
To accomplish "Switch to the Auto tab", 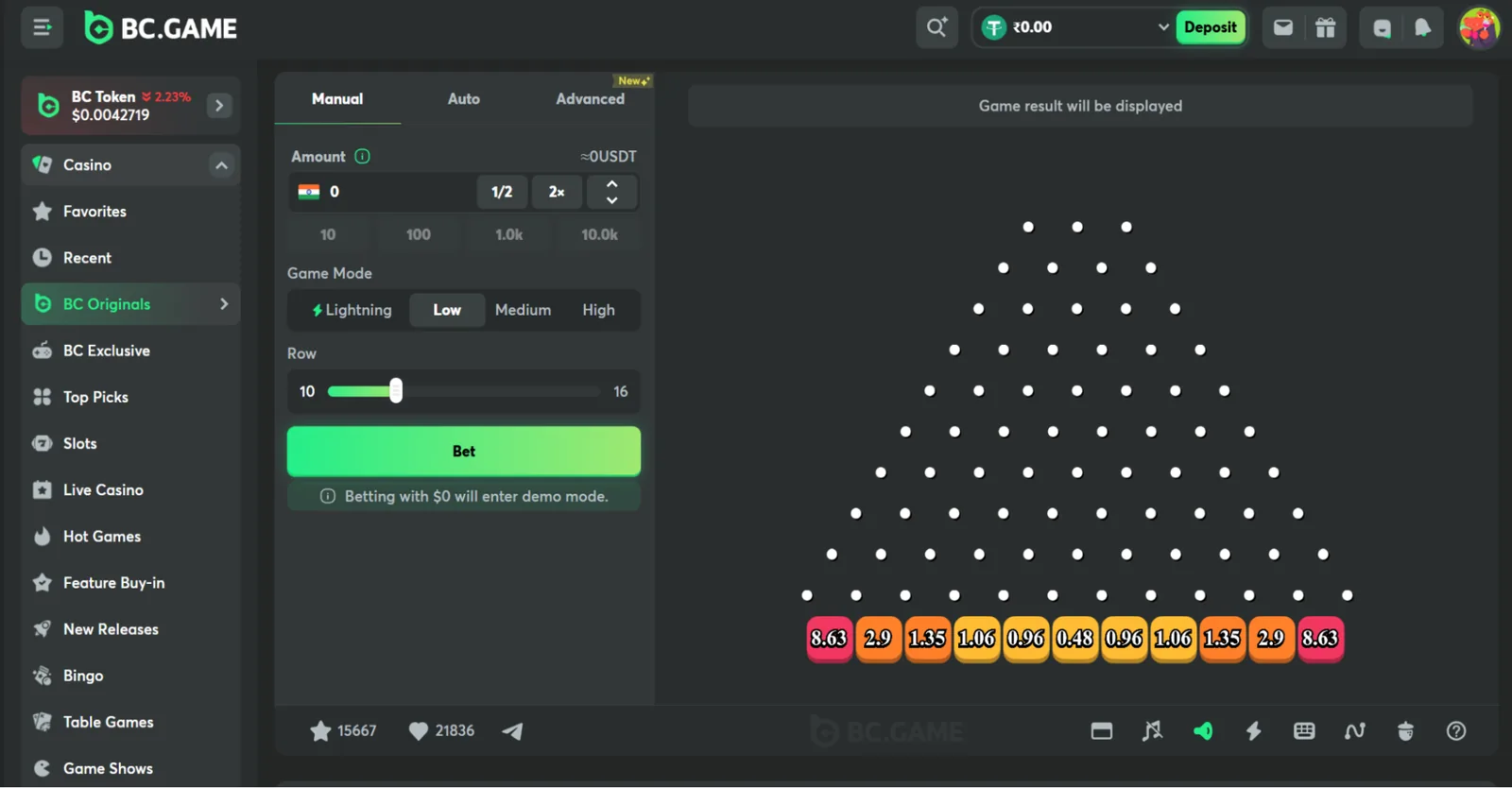I will point(463,98).
